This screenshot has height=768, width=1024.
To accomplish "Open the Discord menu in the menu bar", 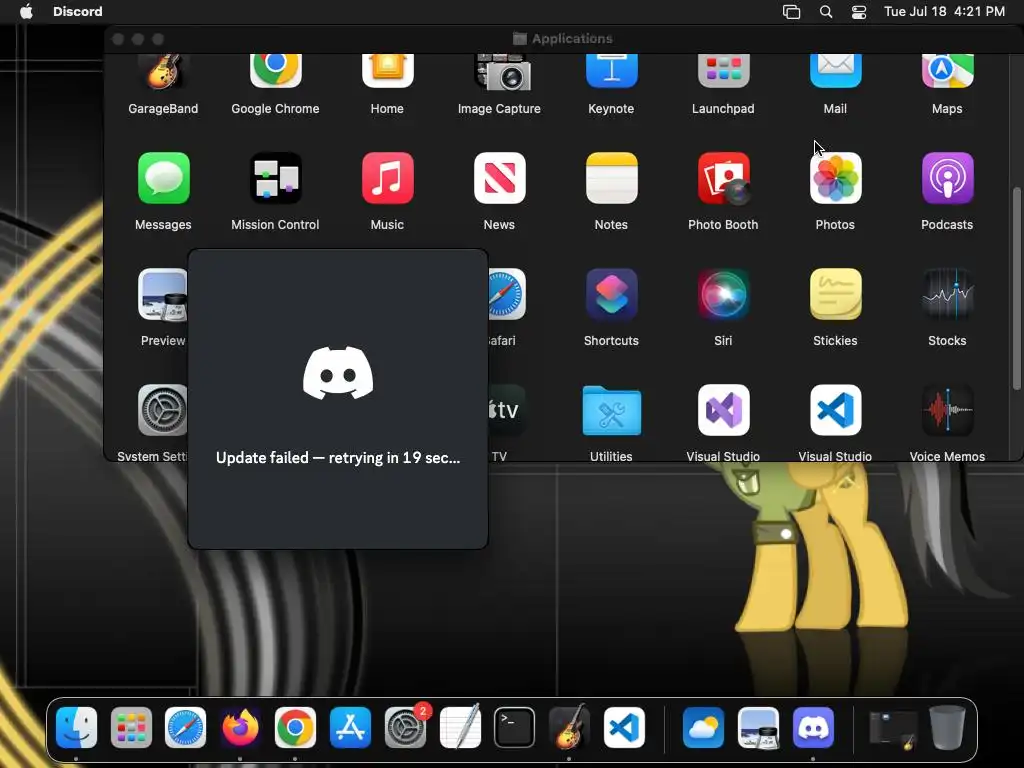I will coord(78,11).
